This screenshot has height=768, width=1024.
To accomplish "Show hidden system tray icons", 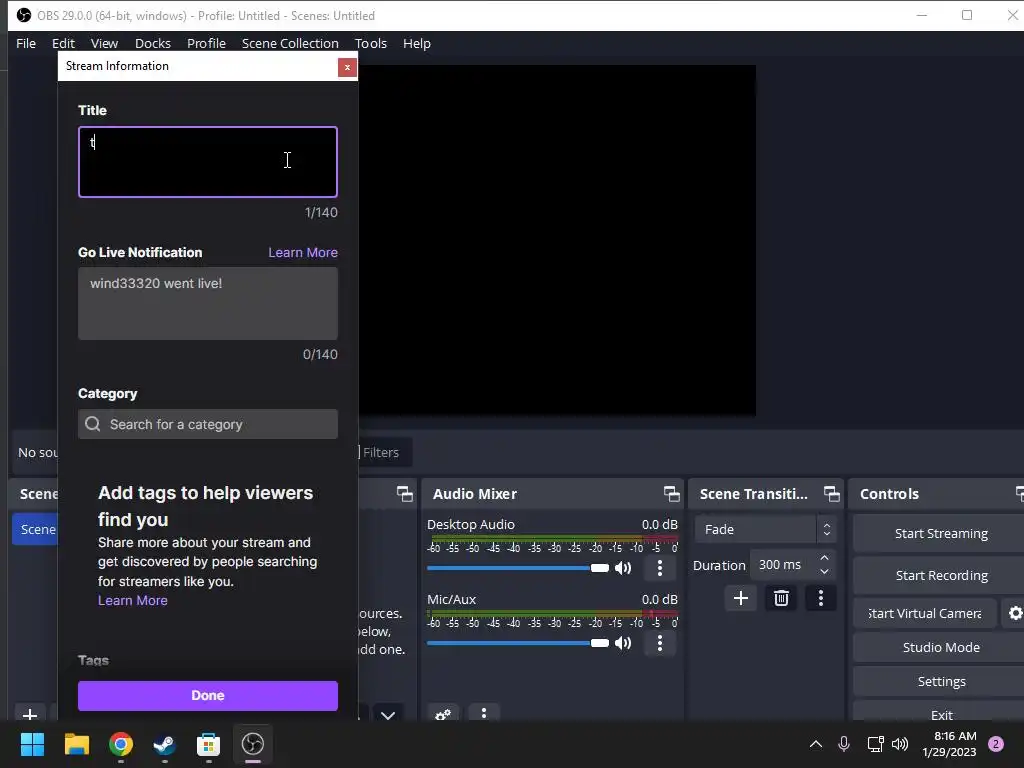I will pyautogui.click(x=816, y=744).
